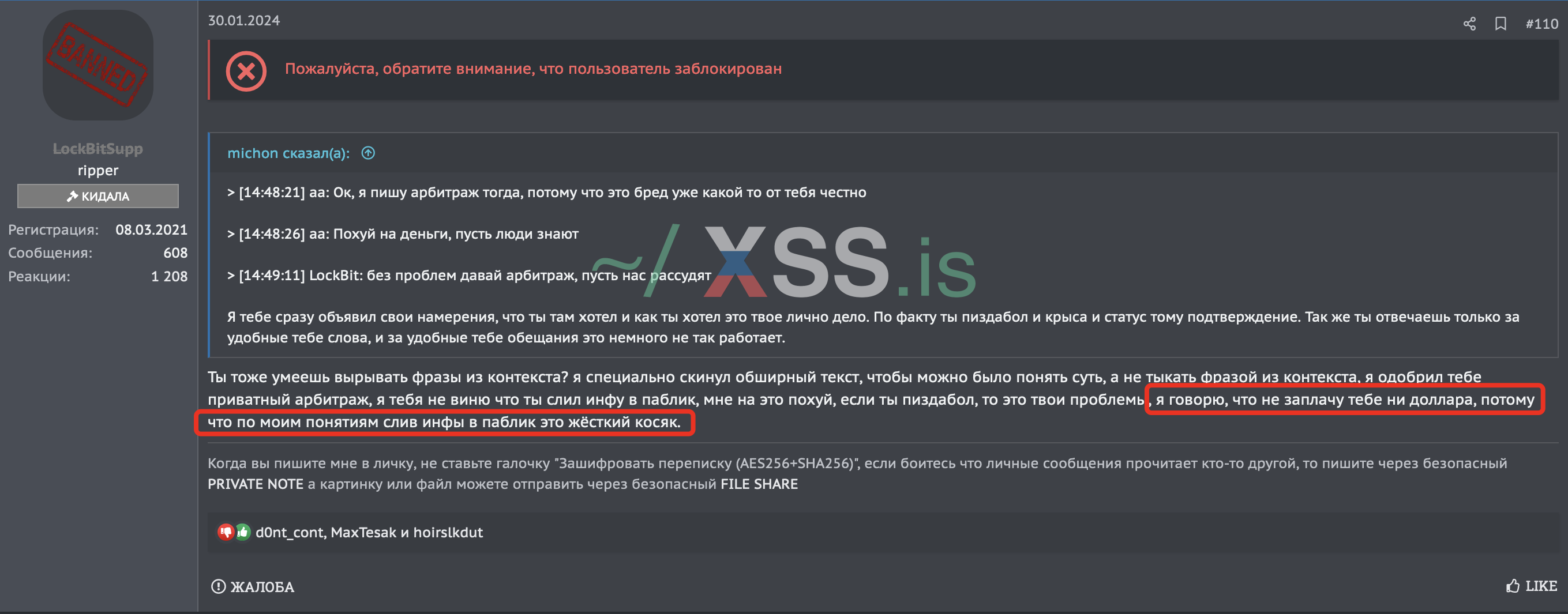The width and height of the screenshot is (1568, 614).
Task: Open LockBitSupp user profile
Action: point(97,149)
